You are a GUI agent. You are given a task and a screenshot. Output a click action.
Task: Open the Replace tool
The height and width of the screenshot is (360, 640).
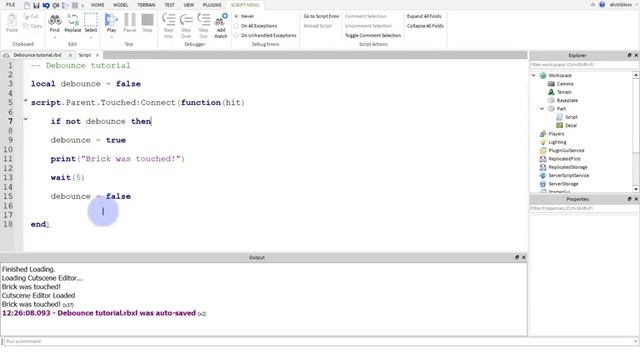pyautogui.click(x=73, y=23)
